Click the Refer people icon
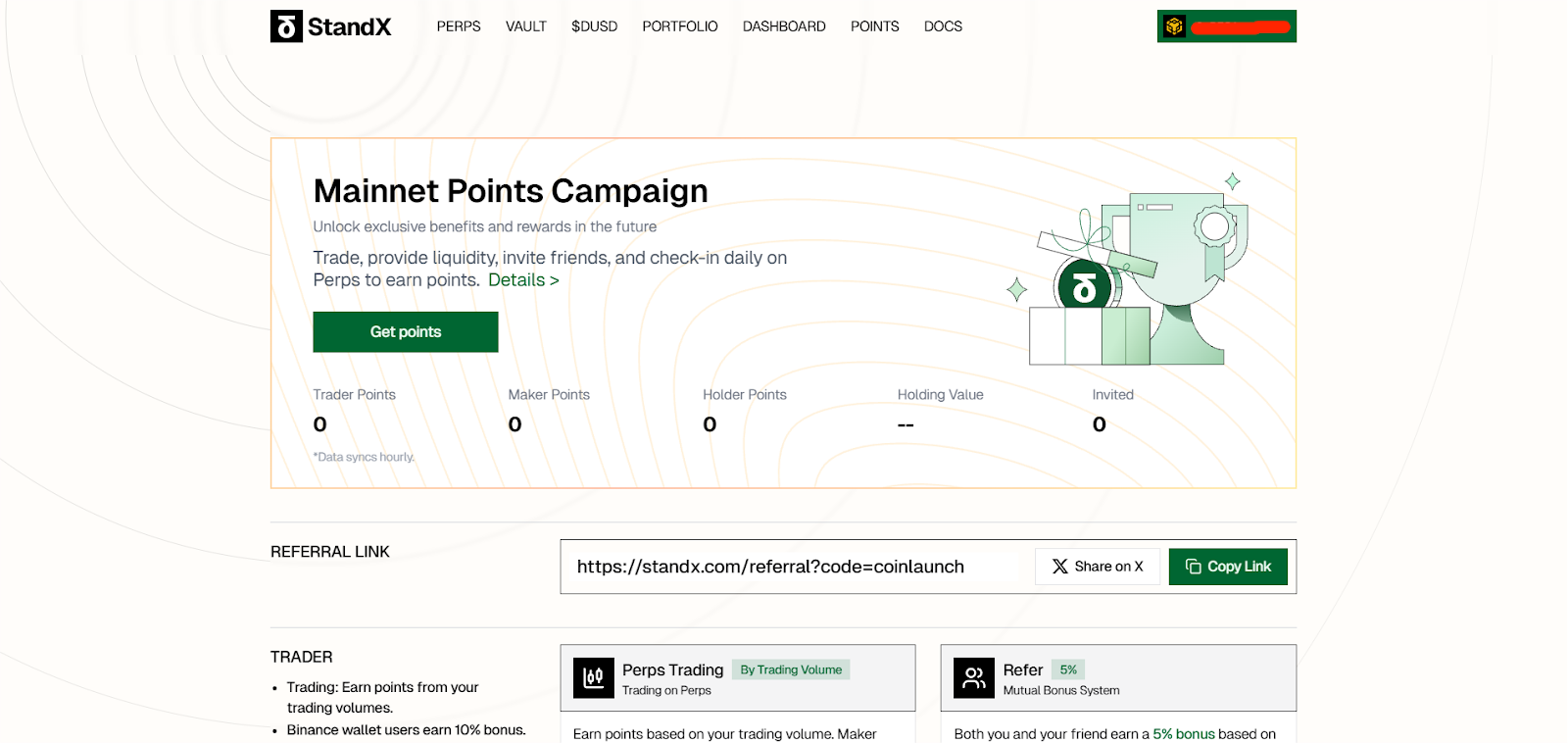Image resolution: width=1568 pixels, height=743 pixels. click(x=974, y=678)
